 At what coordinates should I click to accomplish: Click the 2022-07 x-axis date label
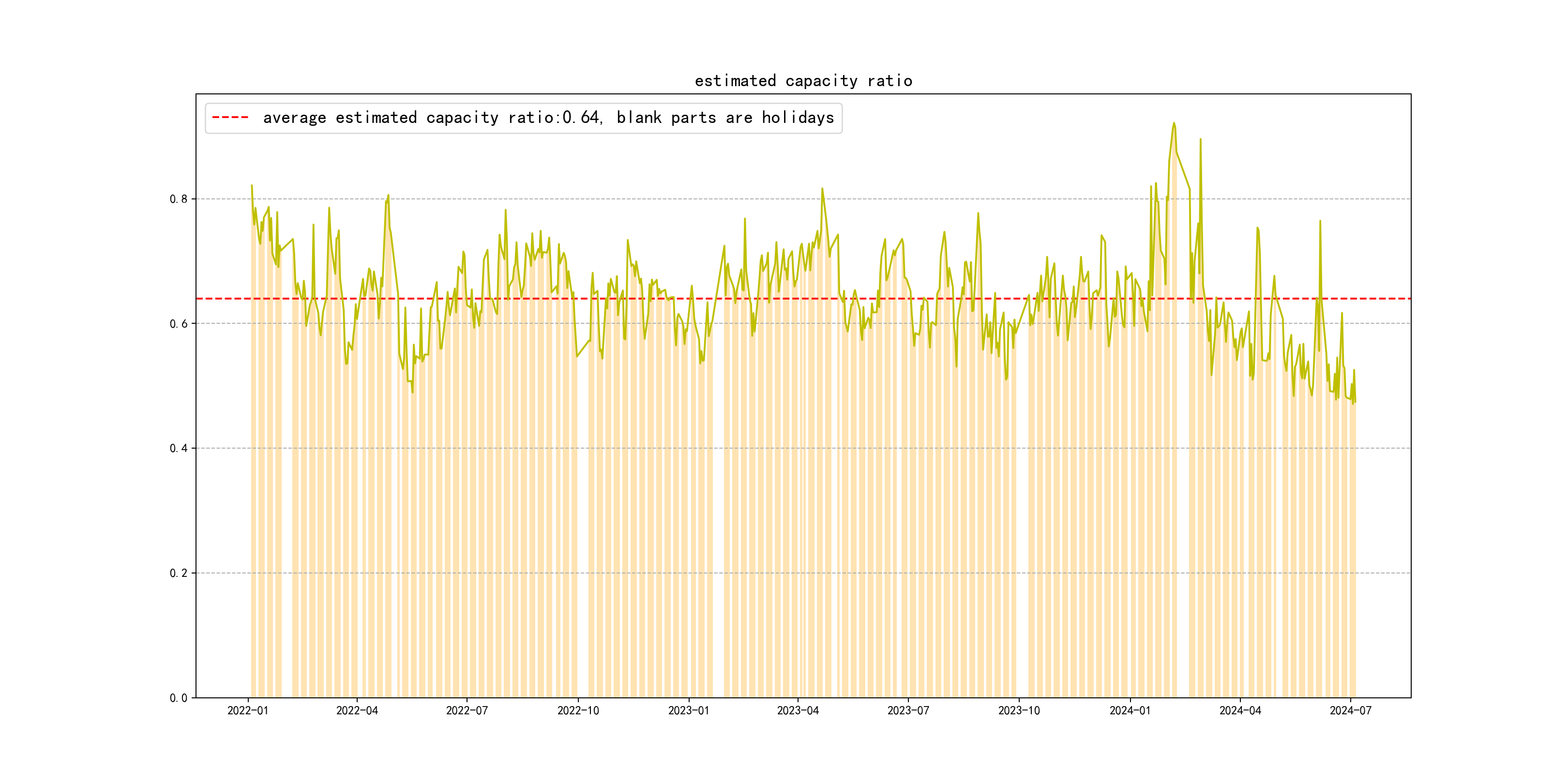pos(467,711)
